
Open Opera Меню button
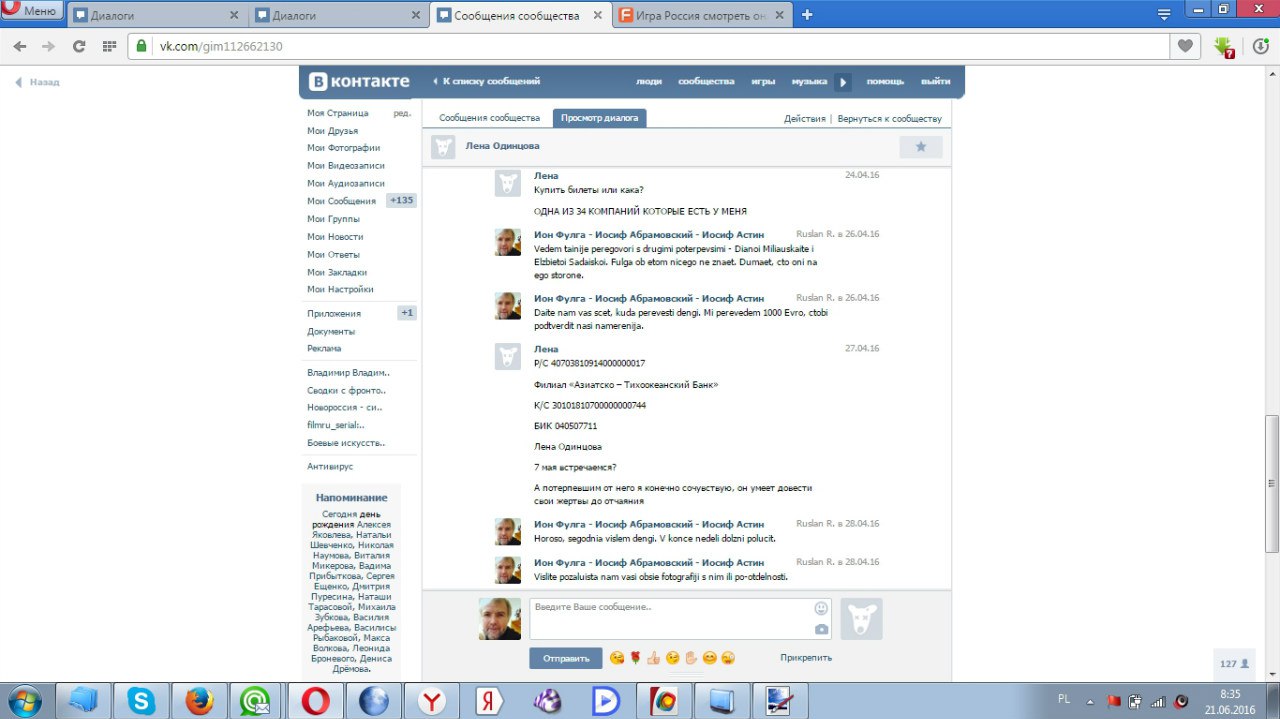click(32, 11)
